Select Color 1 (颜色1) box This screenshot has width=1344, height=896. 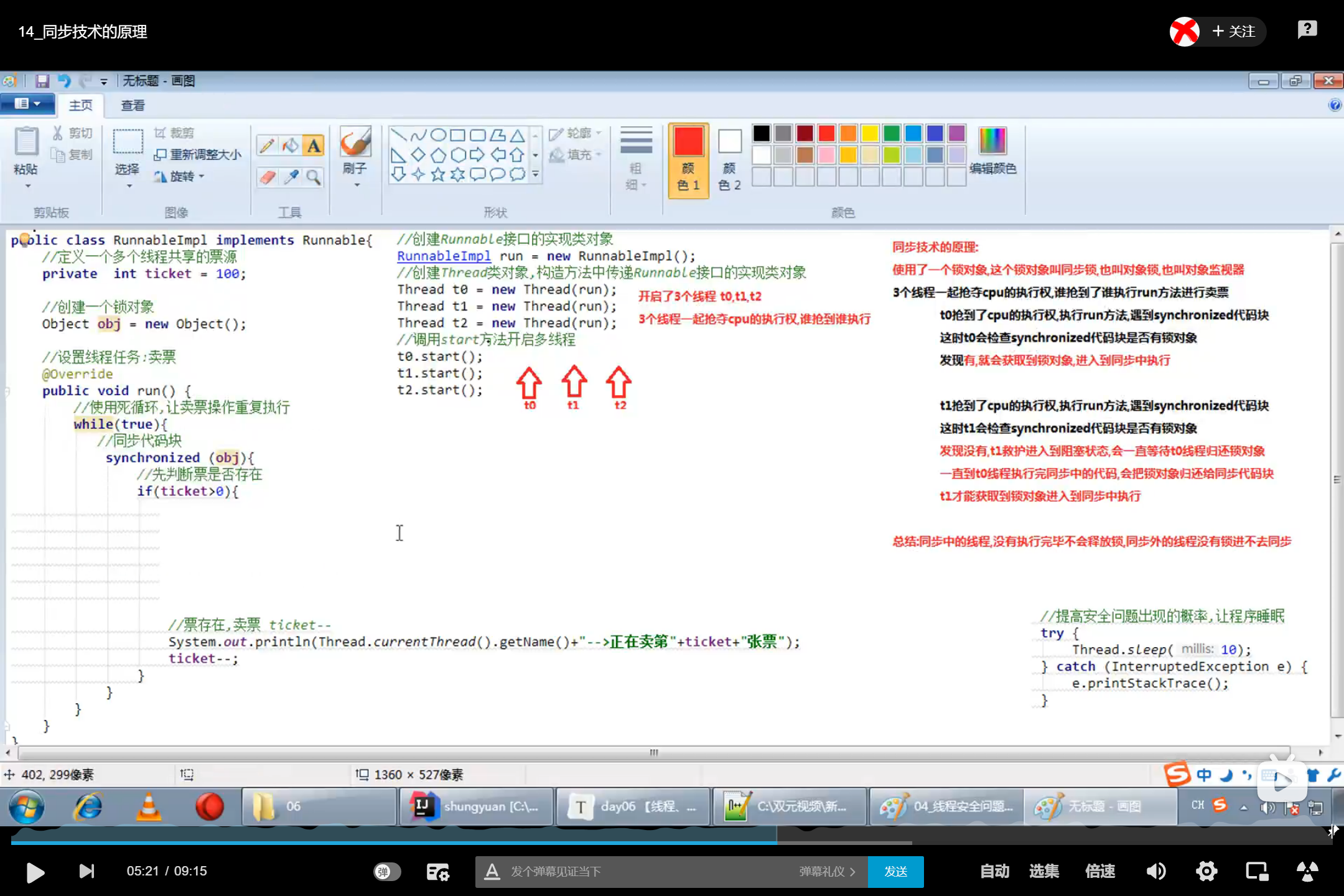688,160
